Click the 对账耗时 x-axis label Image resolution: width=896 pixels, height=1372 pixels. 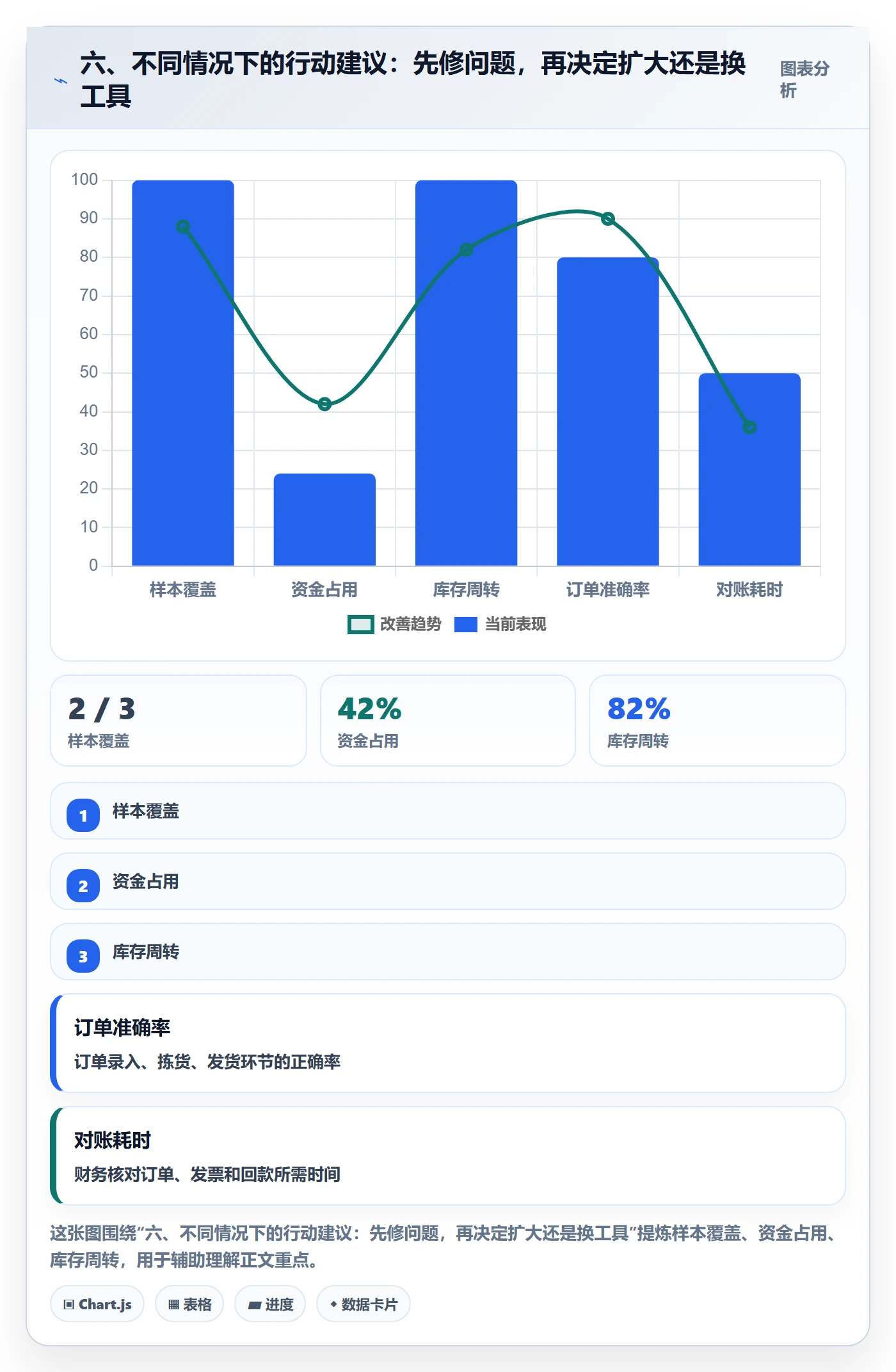[749, 589]
